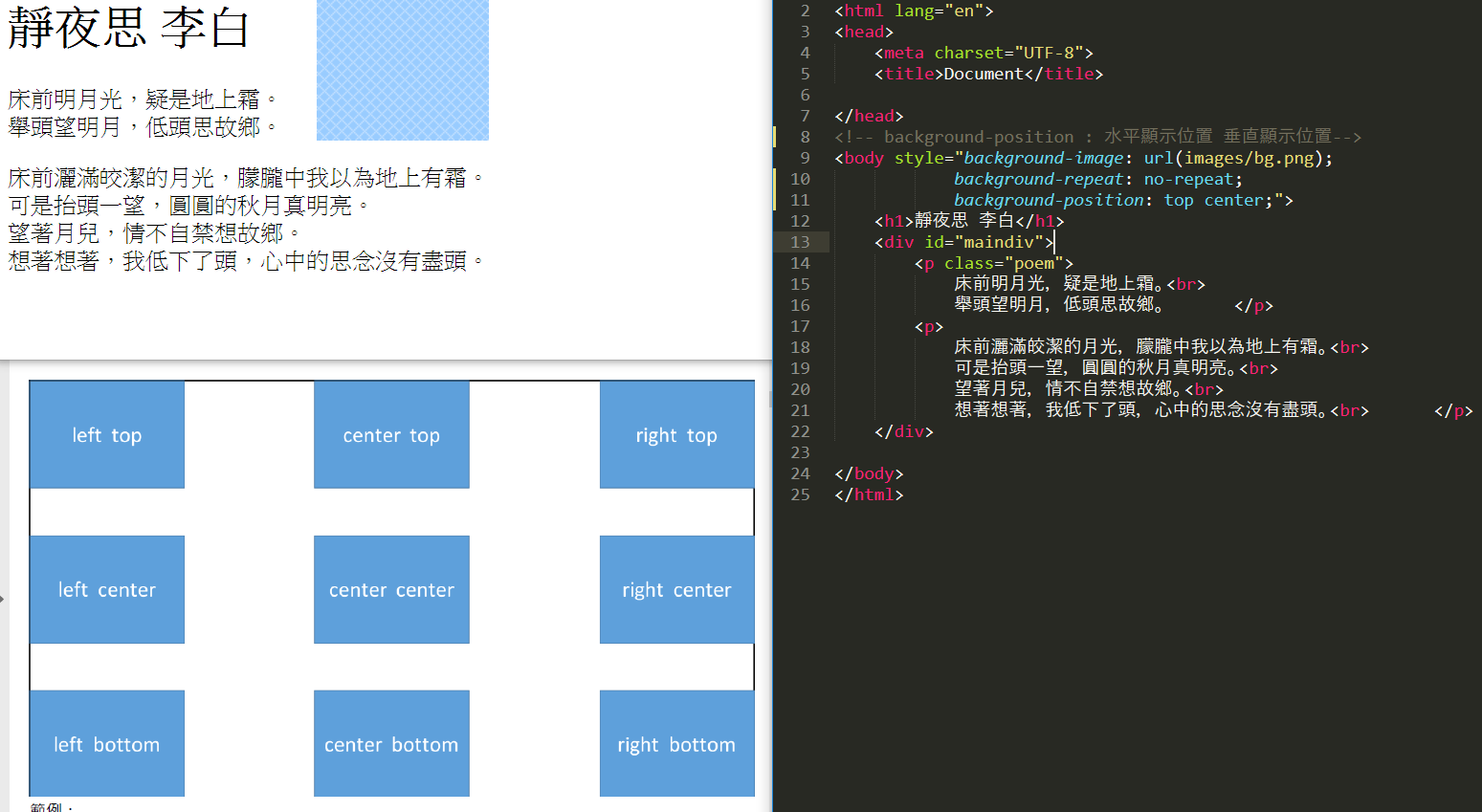Click the checkered blue background image
The width and height of the screenshot is (1482, 812).
tap(402, 70)
